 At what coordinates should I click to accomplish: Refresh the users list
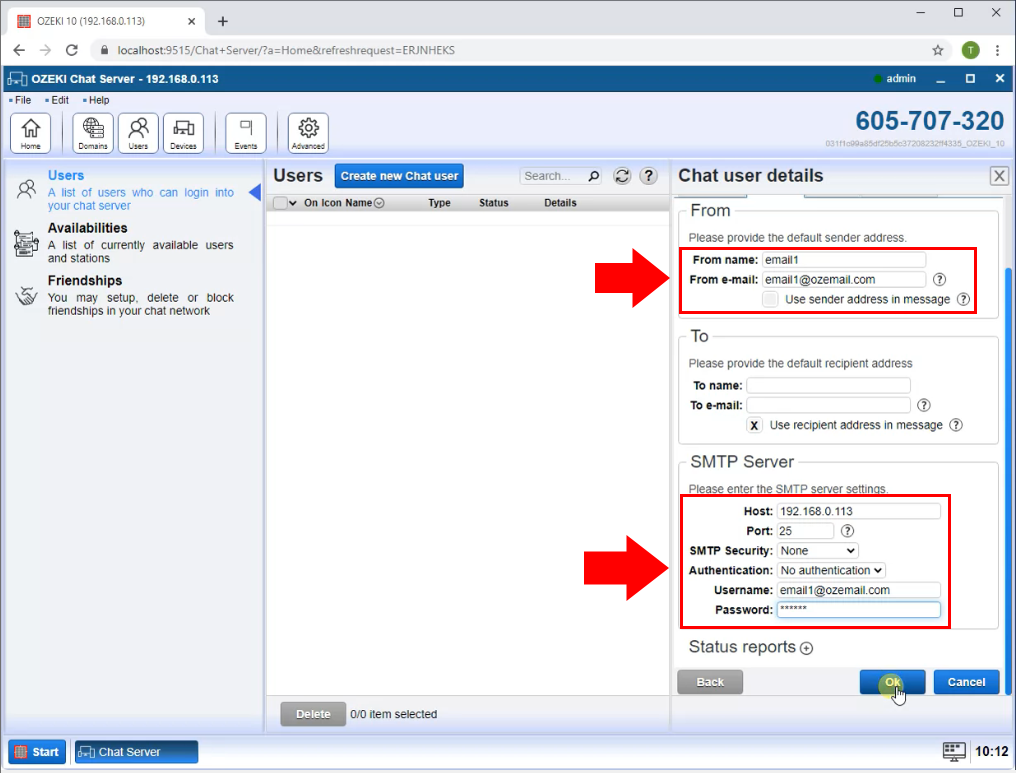[622, 175]
